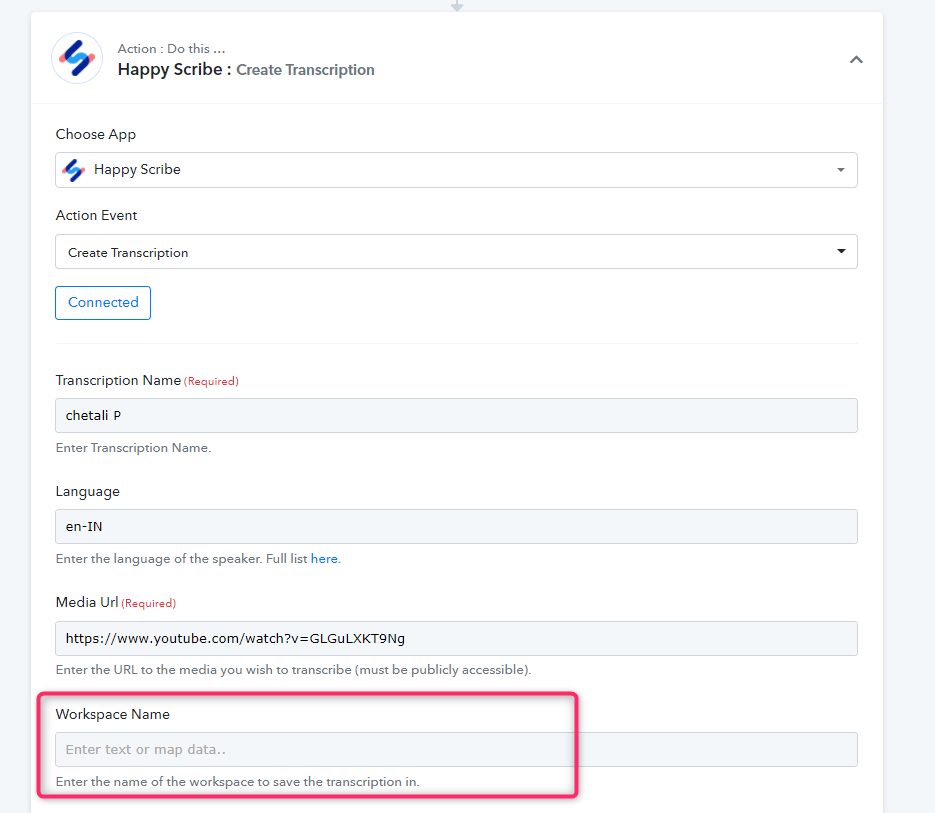Focus the Transcription Name field

click(456, 416)
